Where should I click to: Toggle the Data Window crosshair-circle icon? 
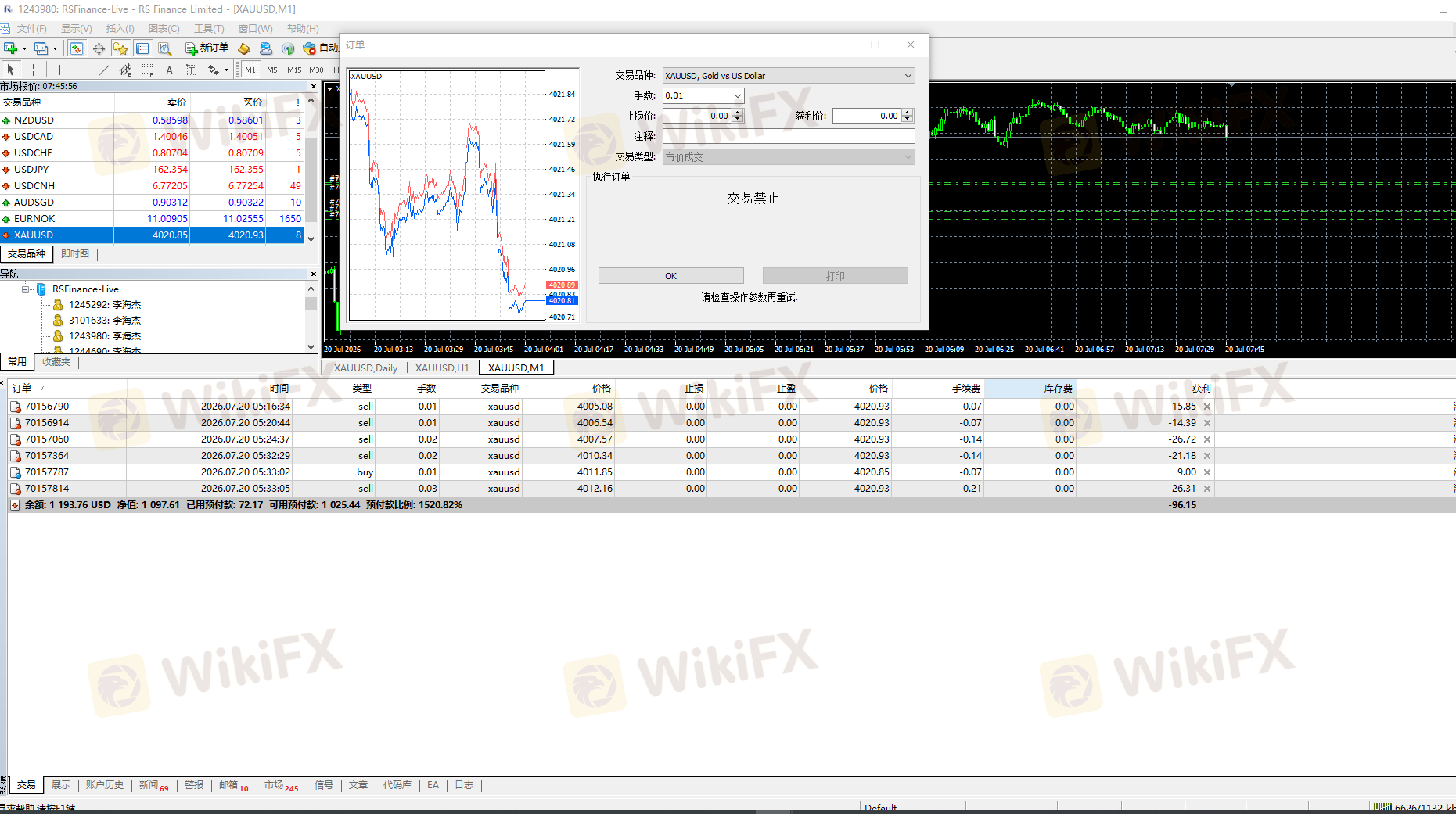pyautogui.click(x=99, y=48)
